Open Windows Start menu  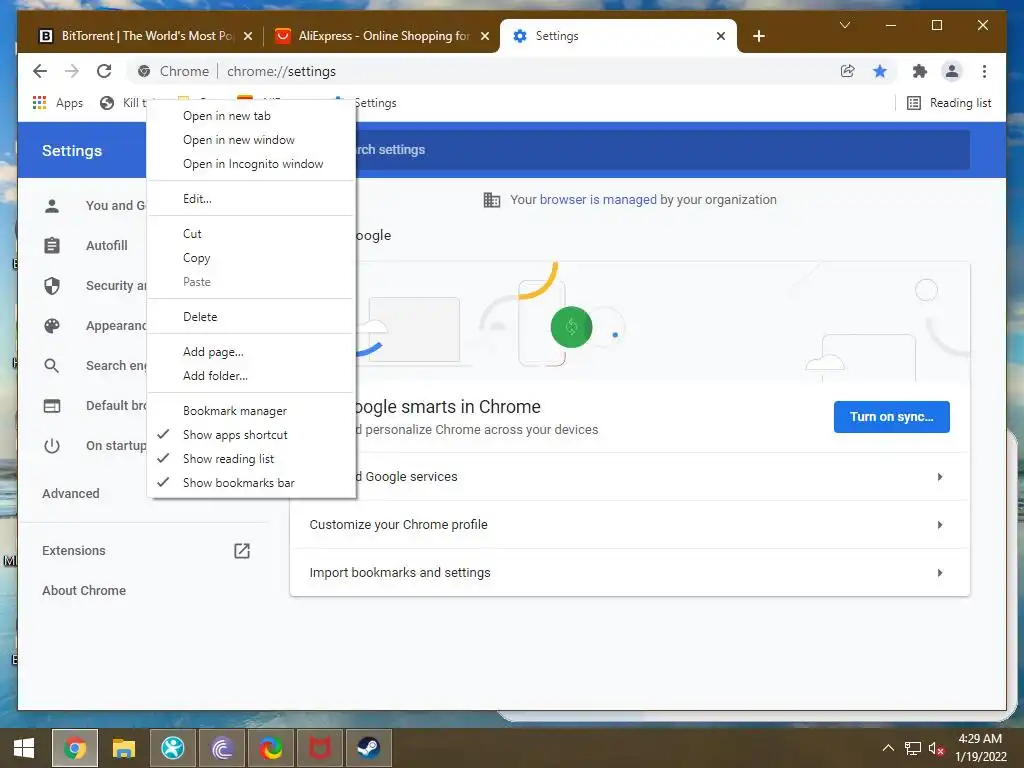24,748
